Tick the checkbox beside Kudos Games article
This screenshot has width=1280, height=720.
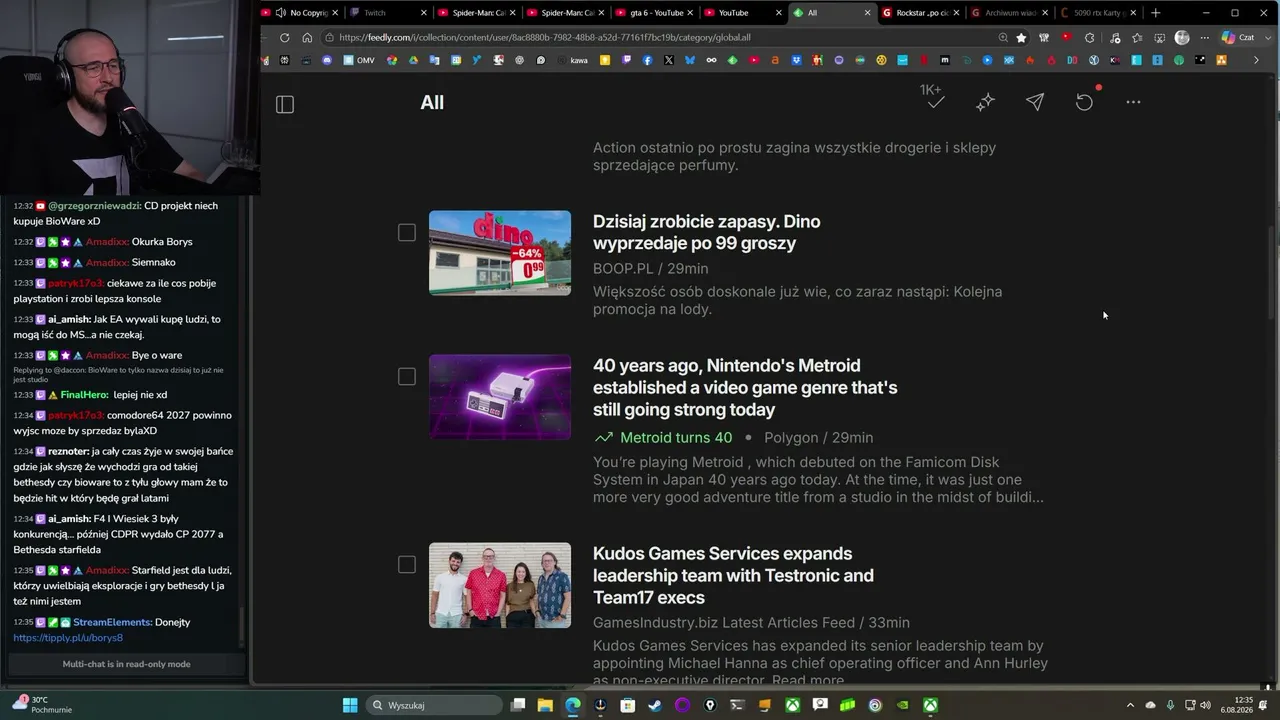click(x=407, y=564)
